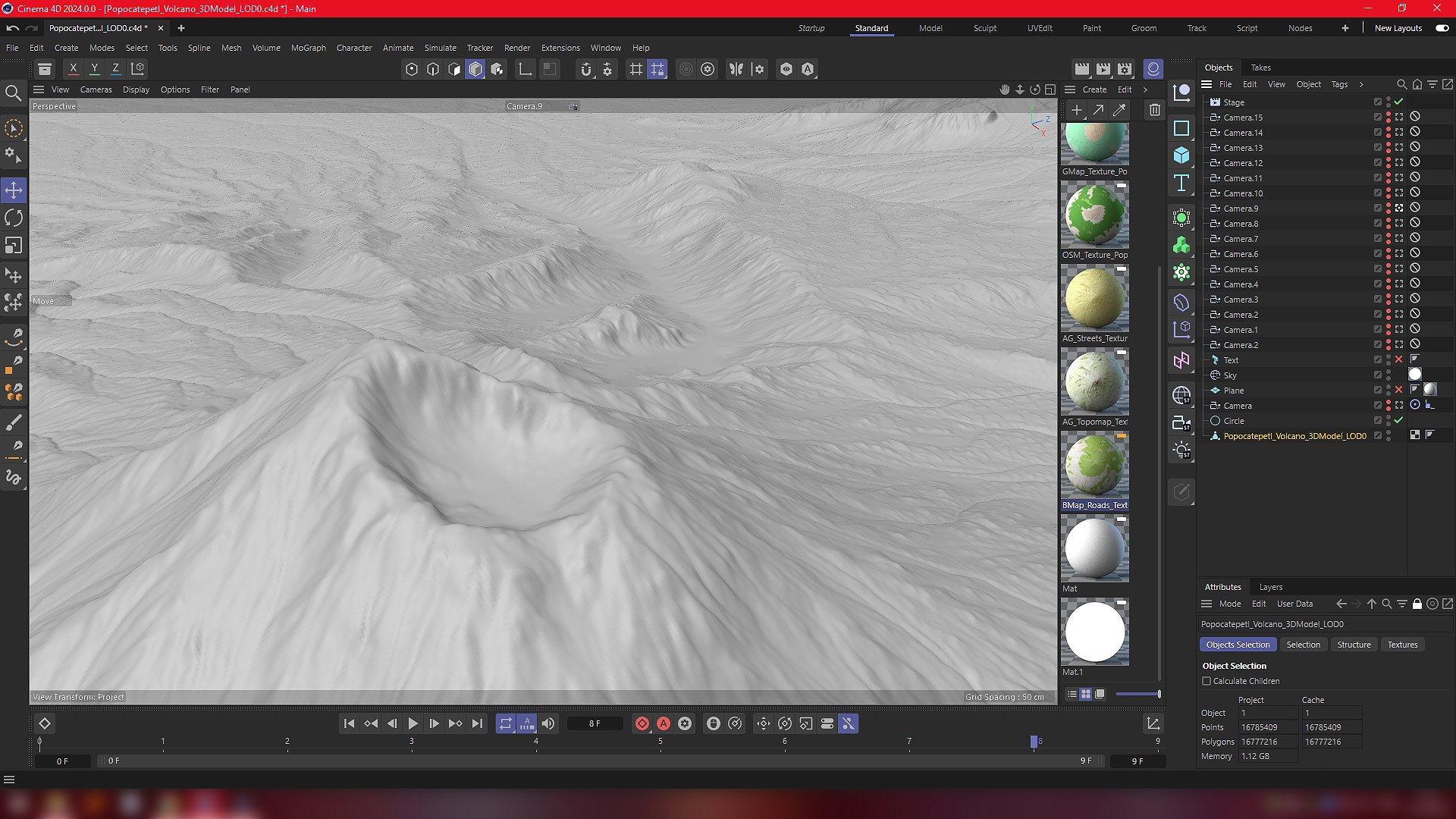Image resolution: width=1456 pixels, height=819 pixels.
Task: Click the eyedropper icon in material manager
Action: [1119, 110]
